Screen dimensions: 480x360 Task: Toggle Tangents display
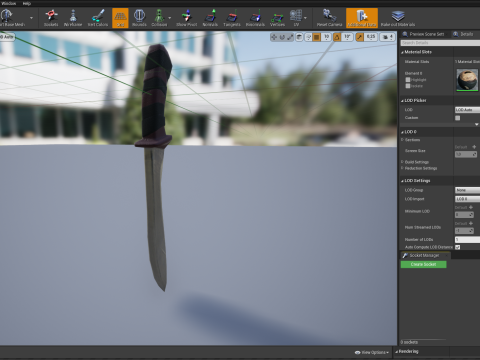232,18
